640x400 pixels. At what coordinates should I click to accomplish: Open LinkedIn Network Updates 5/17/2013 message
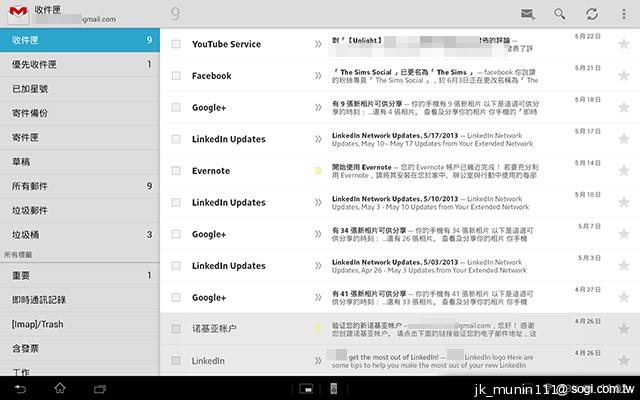pos(400,139)
